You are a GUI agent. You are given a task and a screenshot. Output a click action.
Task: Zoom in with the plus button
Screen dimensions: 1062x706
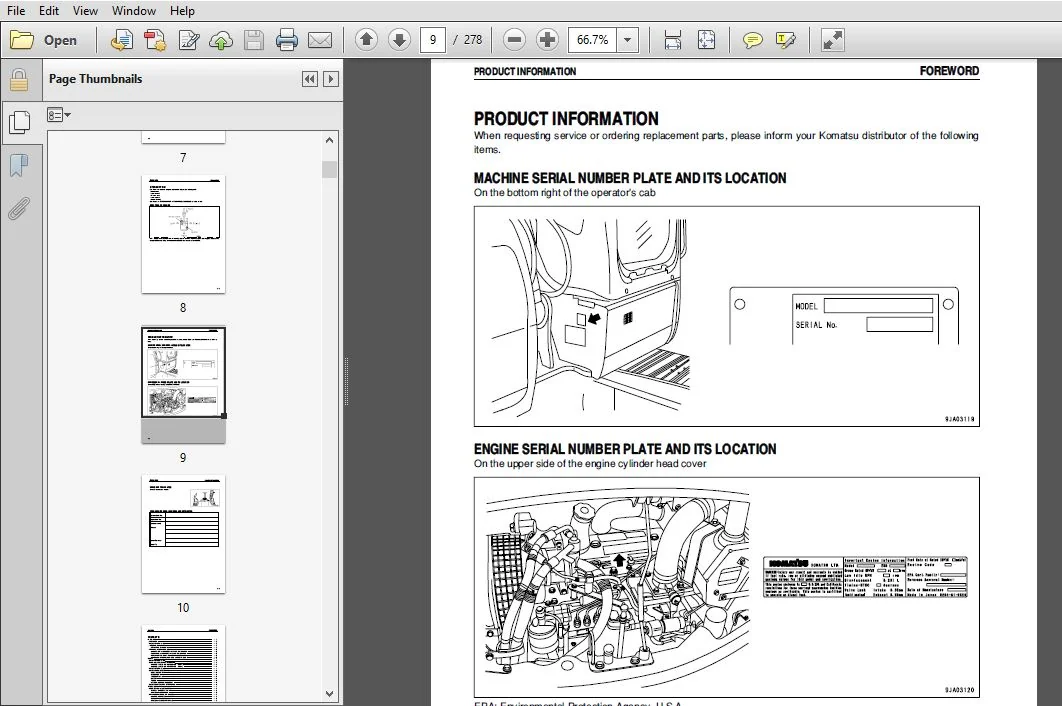547,40
